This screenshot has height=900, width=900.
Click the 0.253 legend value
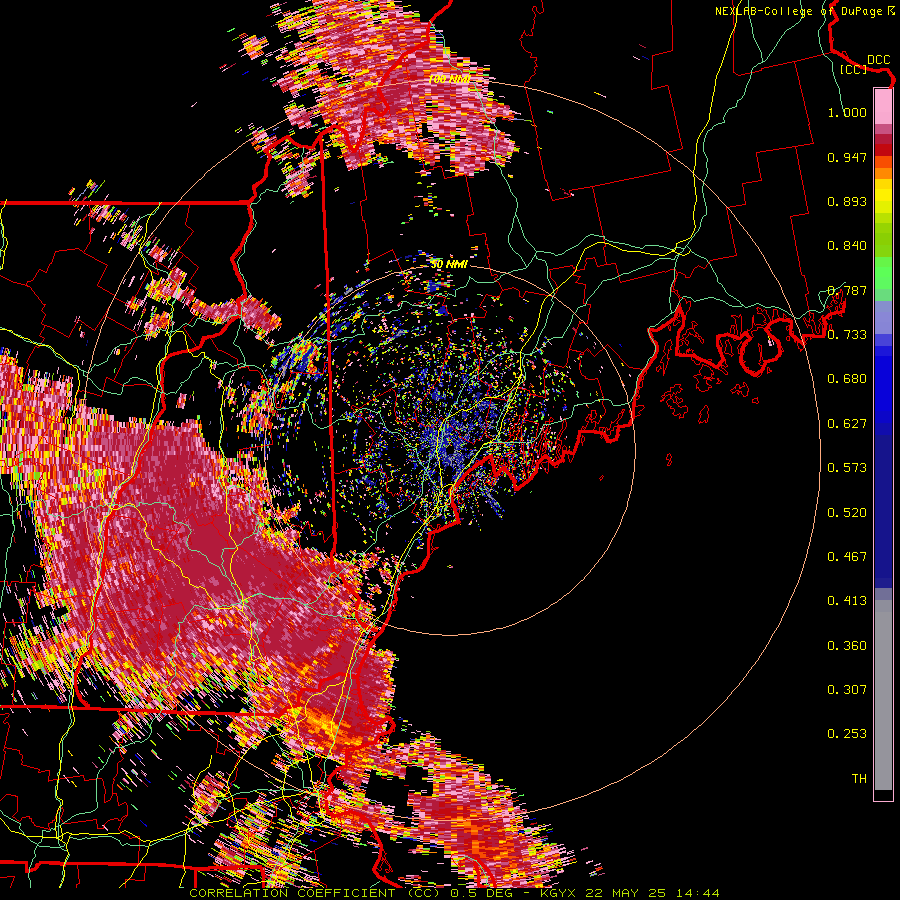pos(847,734)
